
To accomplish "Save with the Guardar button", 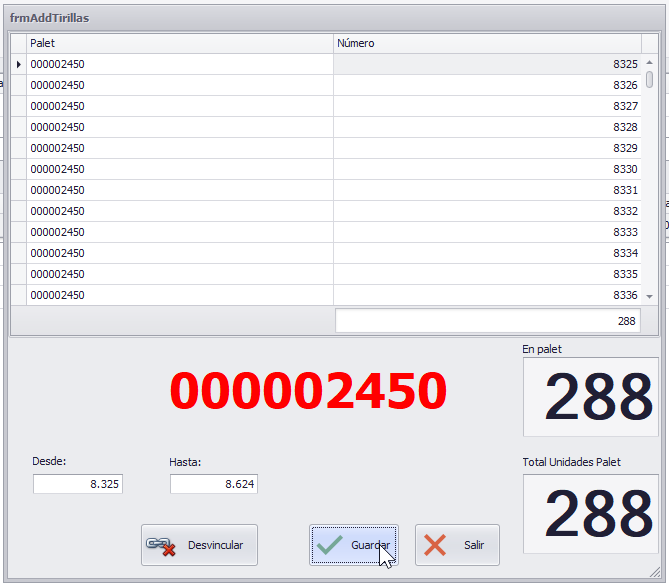I will point(354,545).
